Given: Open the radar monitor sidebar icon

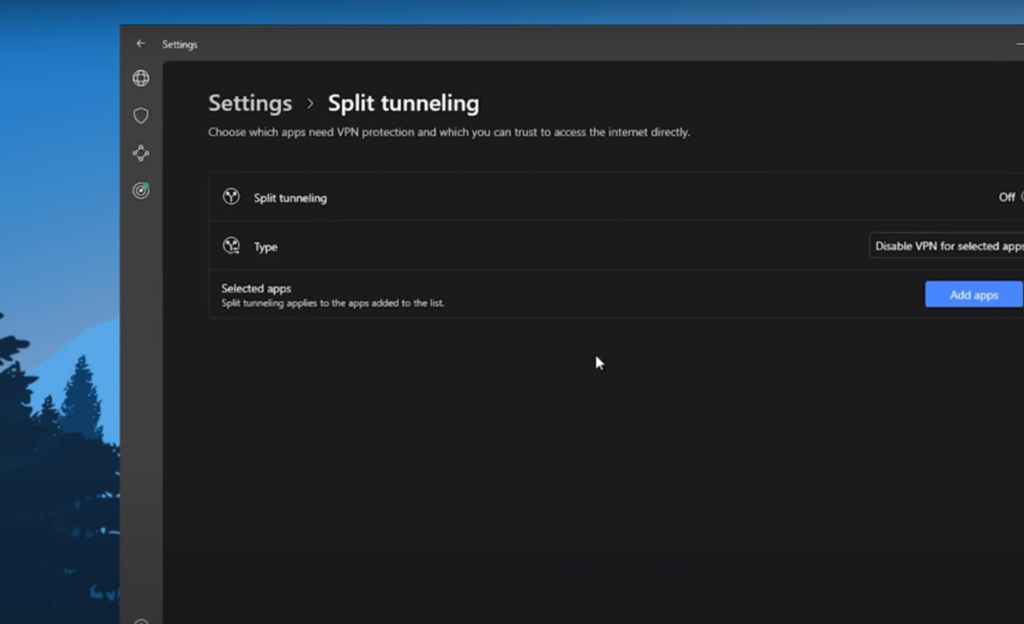Looking at the screenshot, I should (141, 190).
